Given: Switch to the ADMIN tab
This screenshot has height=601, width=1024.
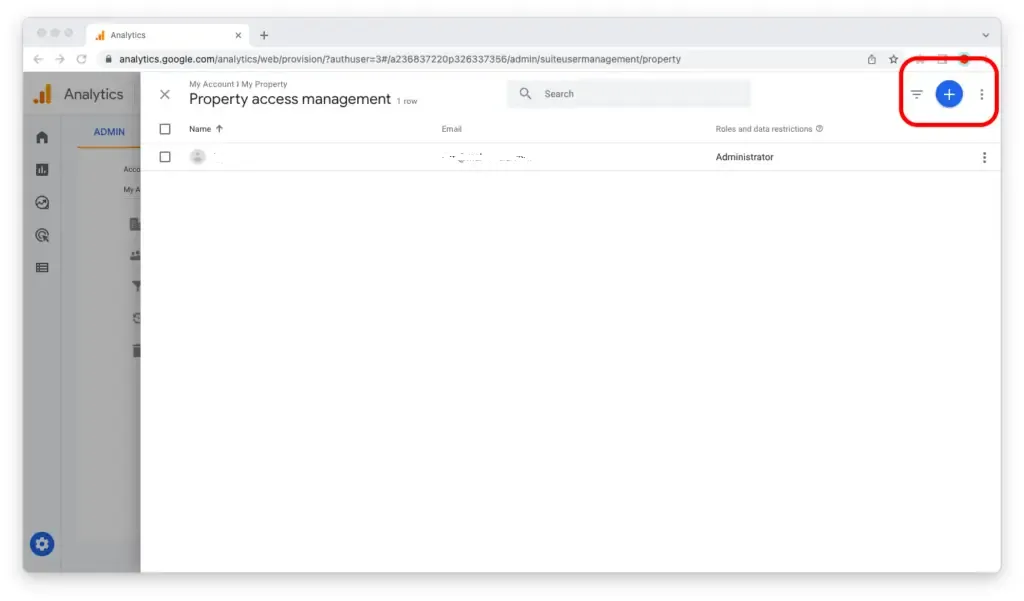Looking at the screenshot, I should [109, 132].
